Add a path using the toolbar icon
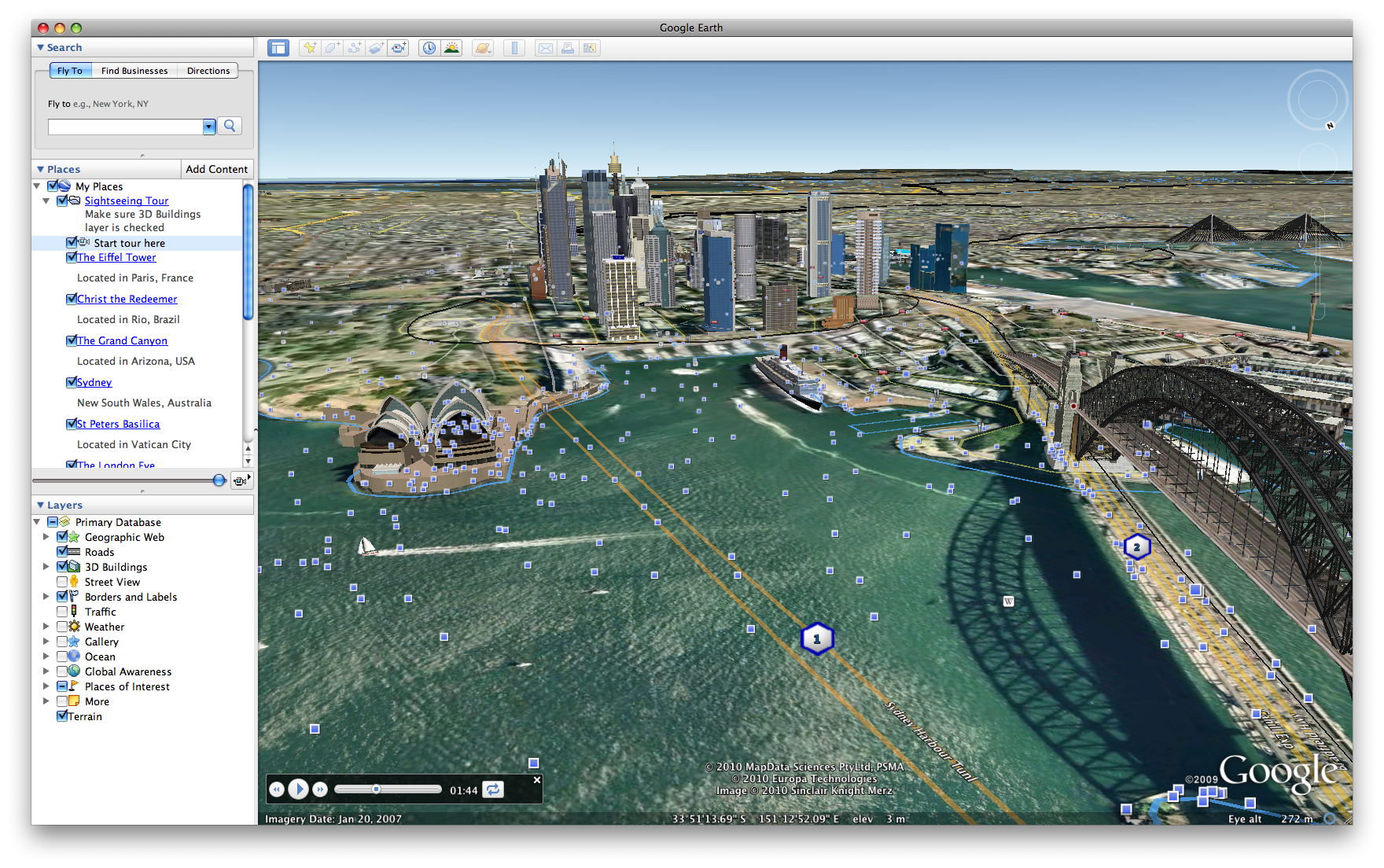 coord(355,48)
